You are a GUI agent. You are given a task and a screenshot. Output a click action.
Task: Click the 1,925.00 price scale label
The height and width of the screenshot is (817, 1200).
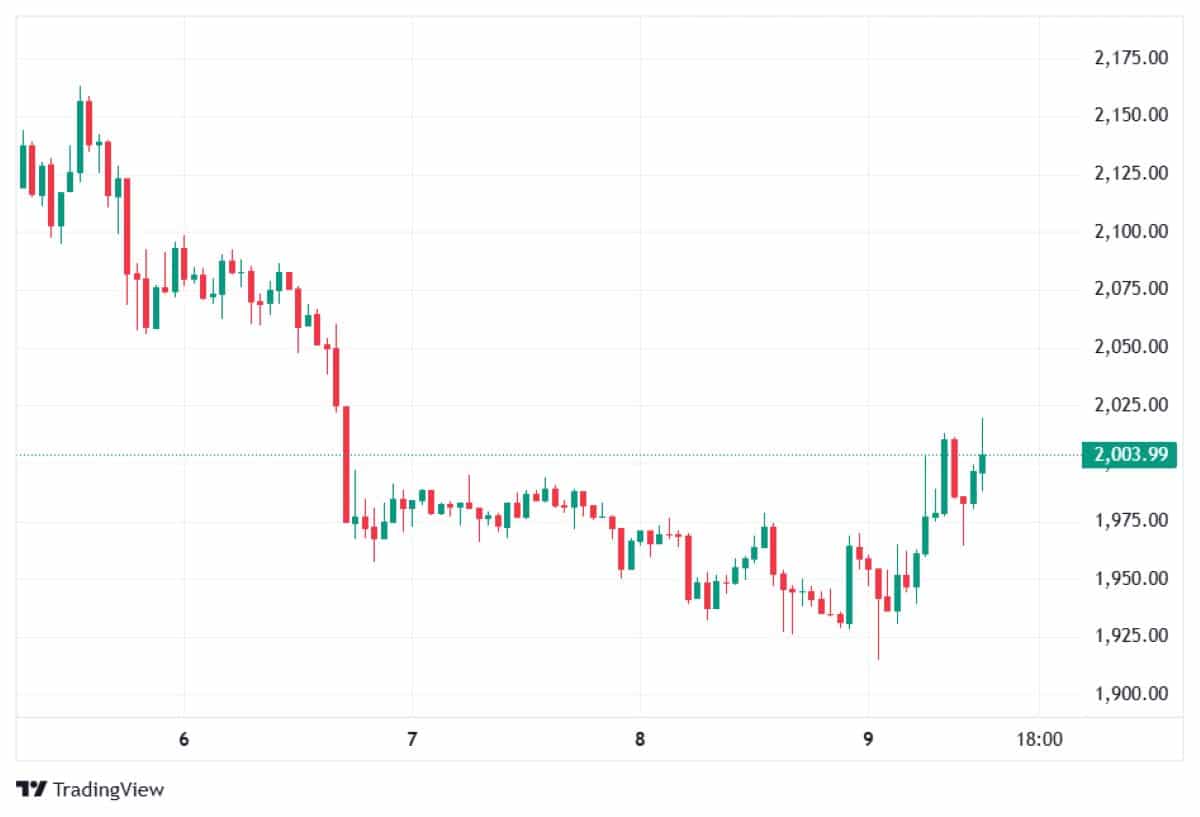[1131, 635]
